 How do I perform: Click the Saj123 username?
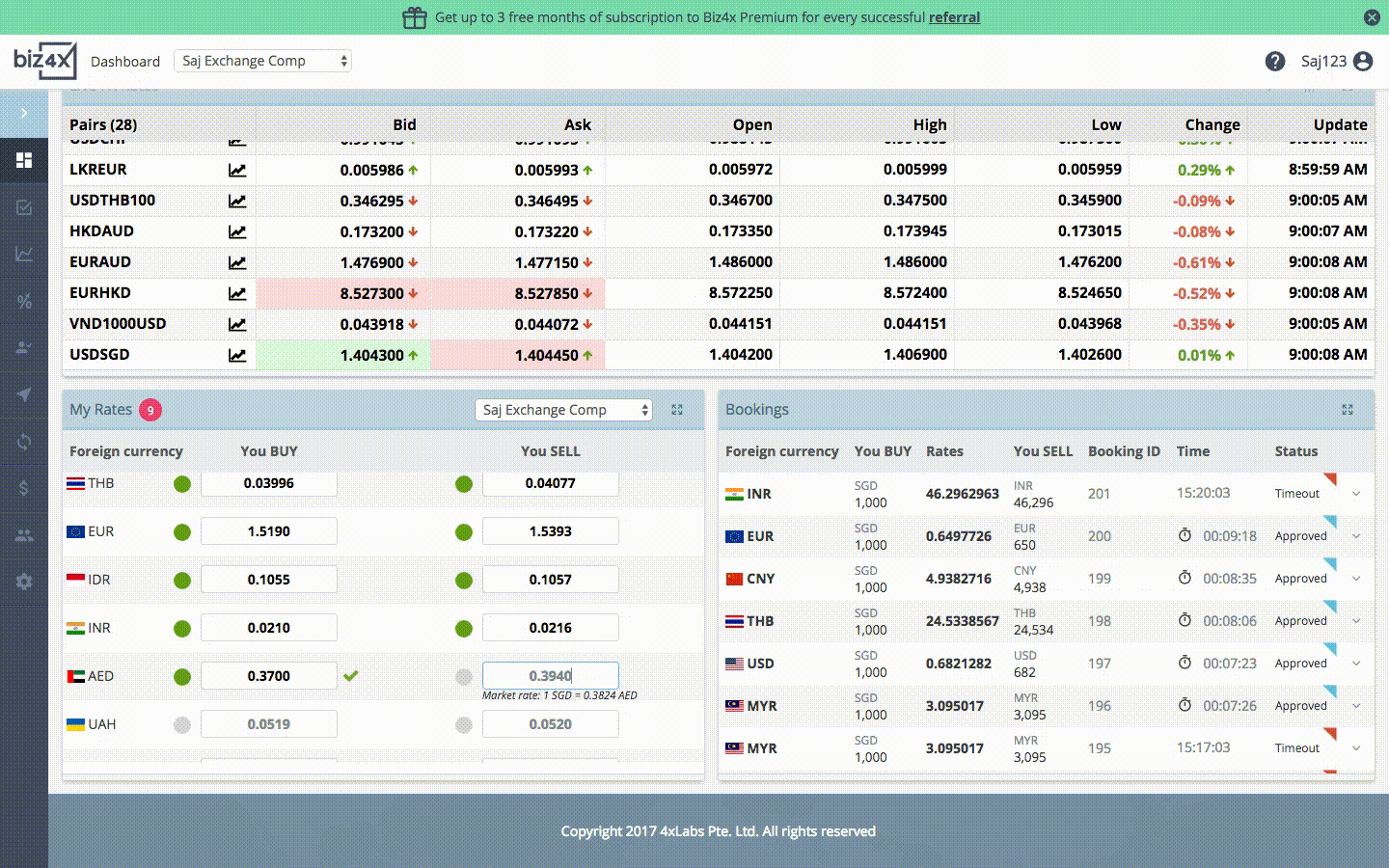coord(1323,62)
